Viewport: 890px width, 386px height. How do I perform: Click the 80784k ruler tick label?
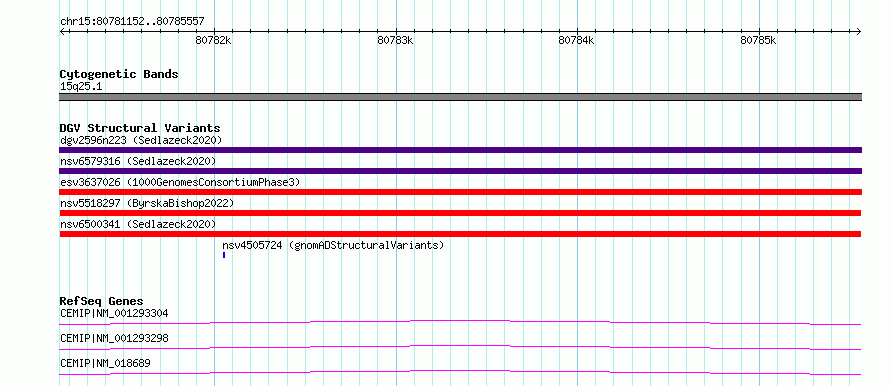(577, 40)
